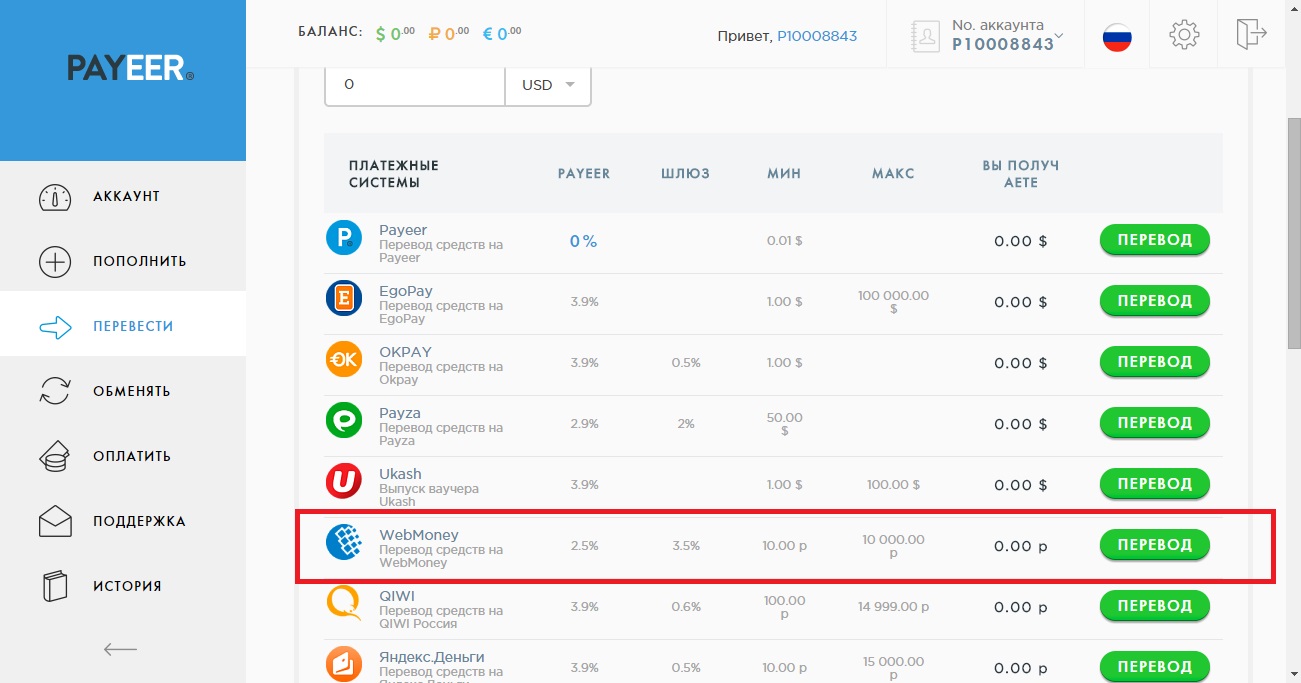Open the Аккаунт gauge icon
Screen dimensions: 1301x683
(x=55, y=197)
